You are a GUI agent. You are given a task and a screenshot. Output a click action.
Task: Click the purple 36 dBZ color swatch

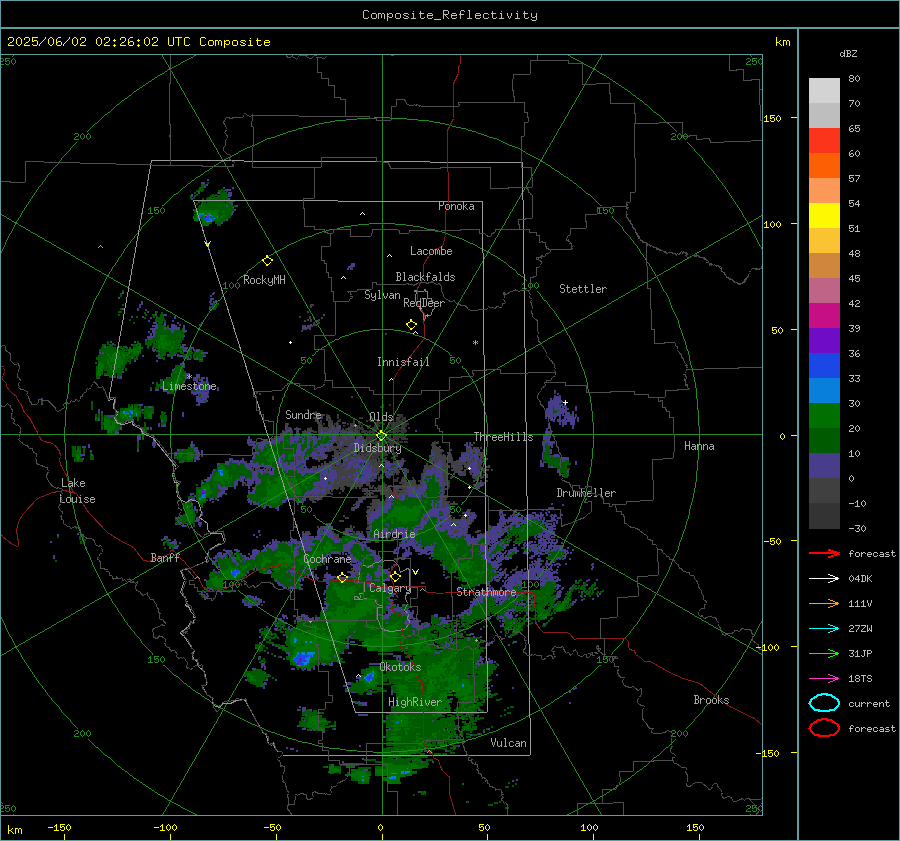tap(824, 340)
